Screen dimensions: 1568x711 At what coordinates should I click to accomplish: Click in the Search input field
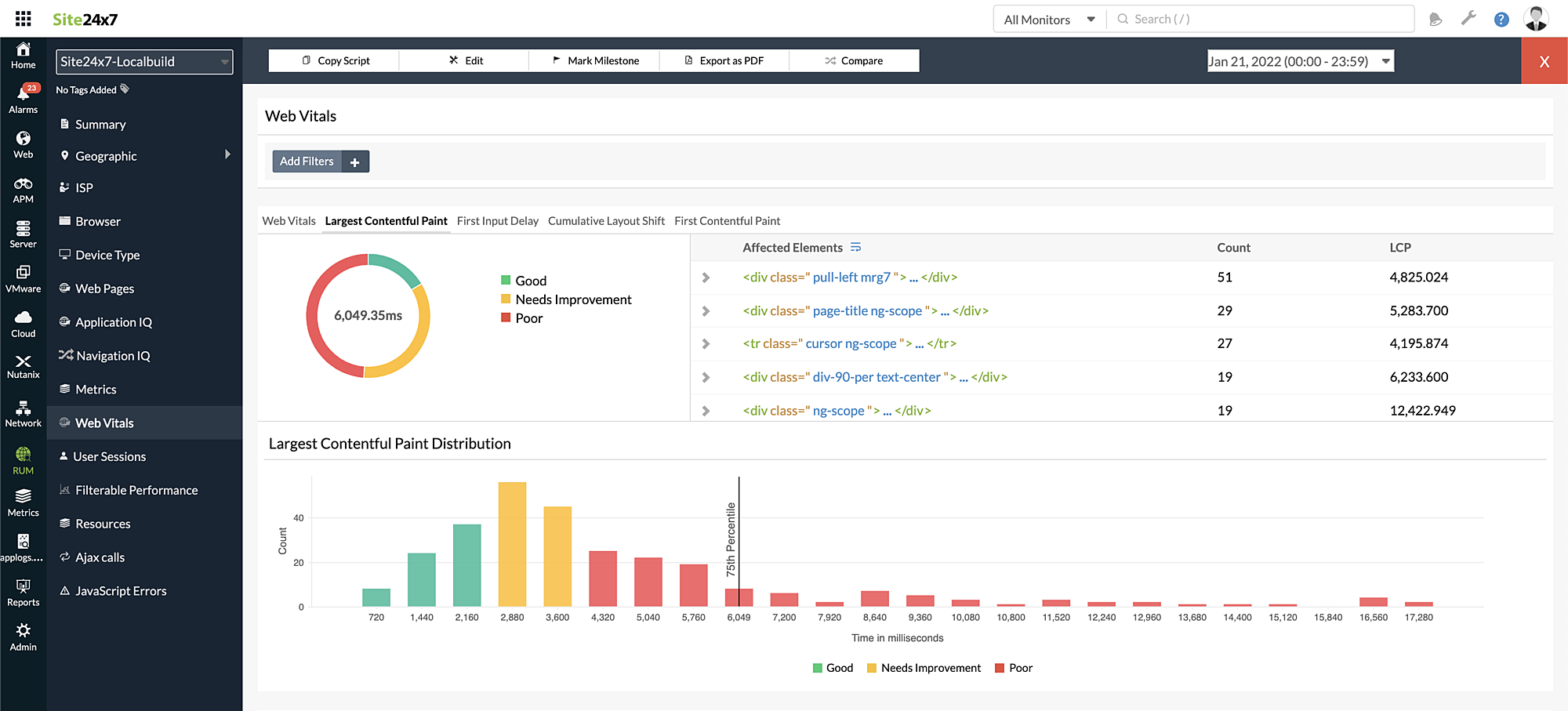(x=1262, y=20)
